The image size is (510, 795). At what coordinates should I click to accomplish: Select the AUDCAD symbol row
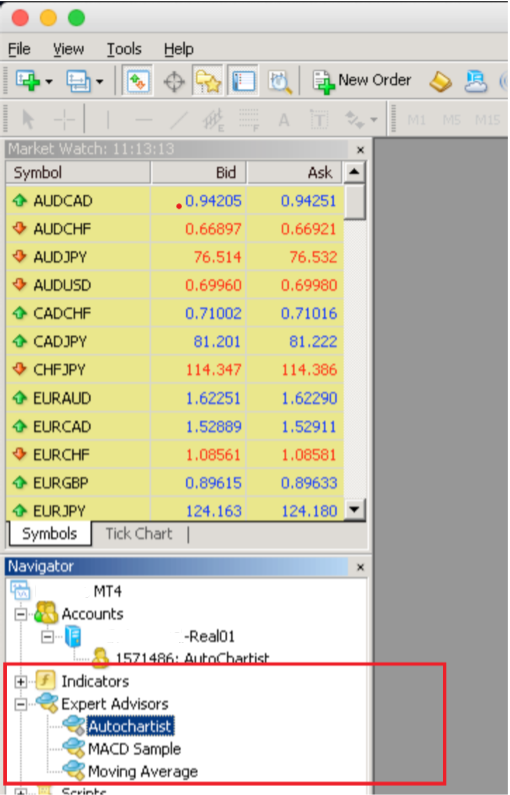point(174,201)
